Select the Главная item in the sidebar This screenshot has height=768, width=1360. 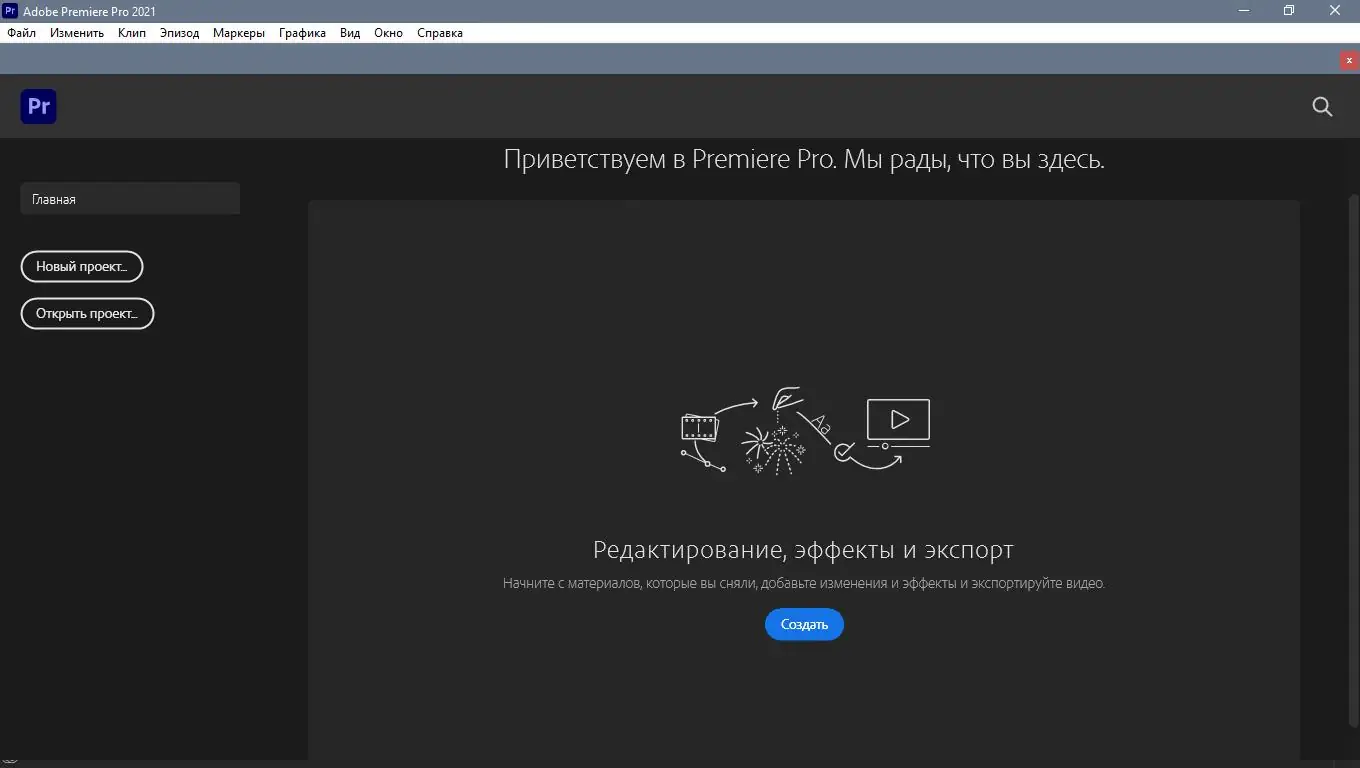click(129, 198)
